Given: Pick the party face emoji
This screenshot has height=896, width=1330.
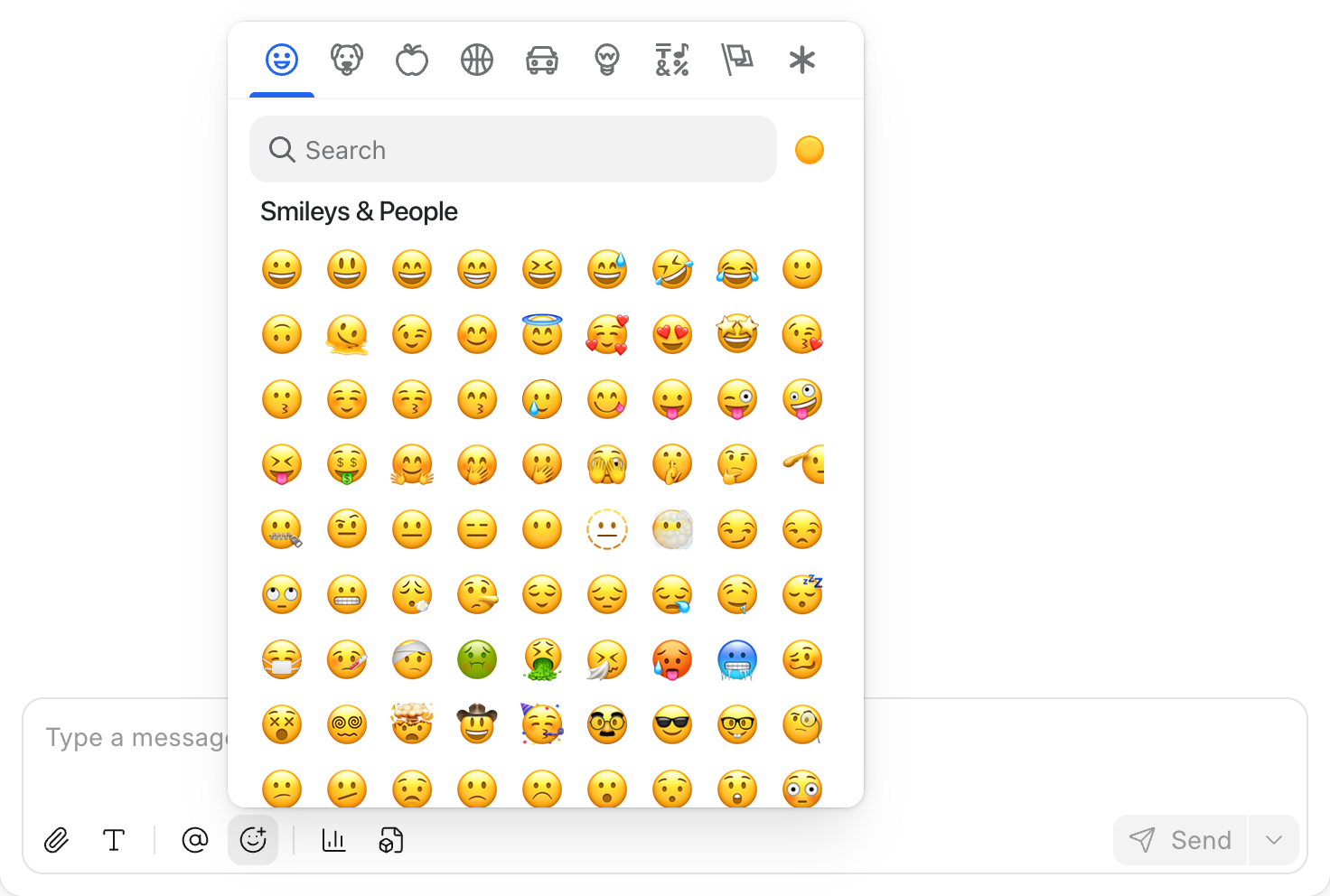Looking at the screenshot, I should point(542,724).
